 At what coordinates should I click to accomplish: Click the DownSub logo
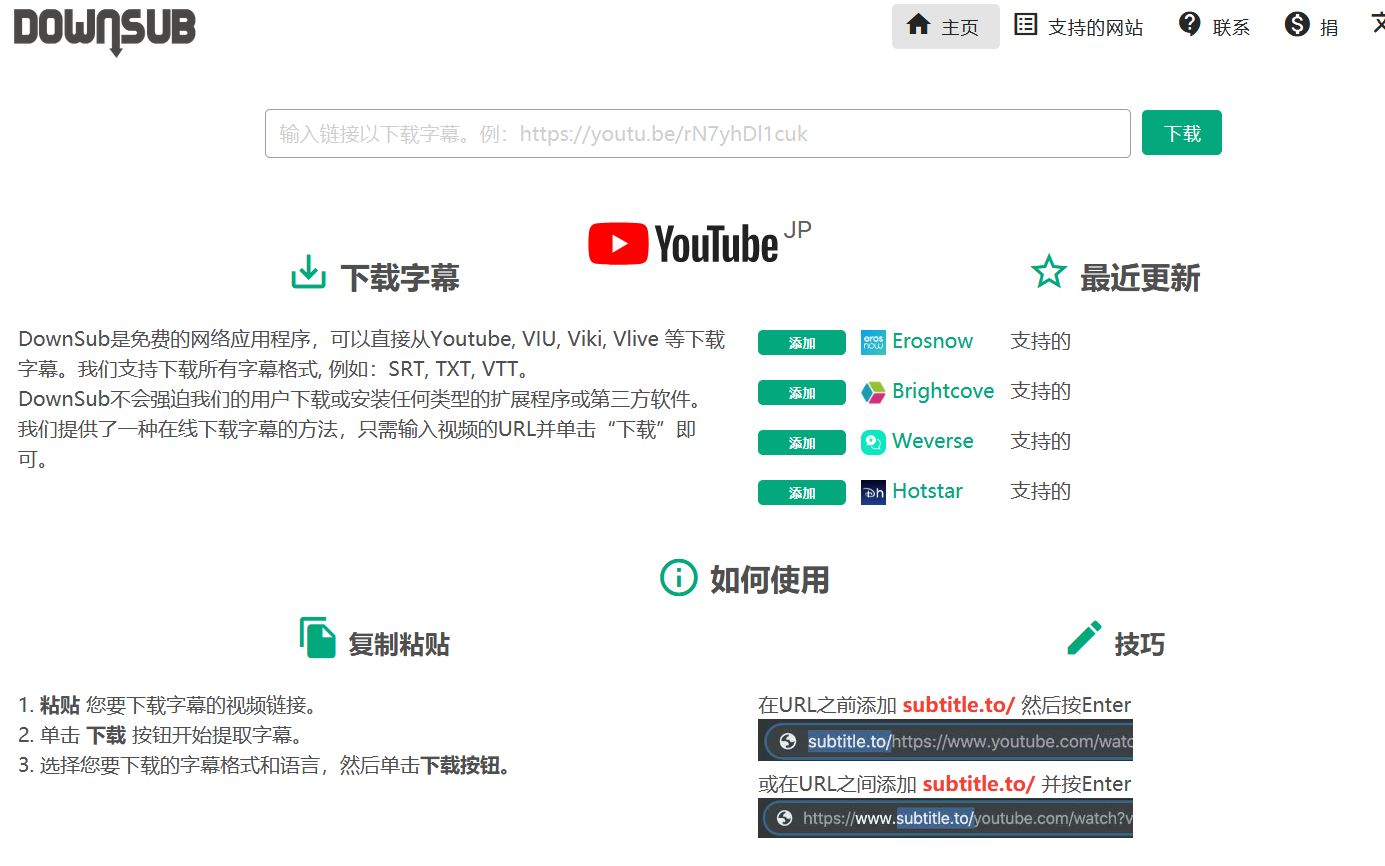click(104, 31)
